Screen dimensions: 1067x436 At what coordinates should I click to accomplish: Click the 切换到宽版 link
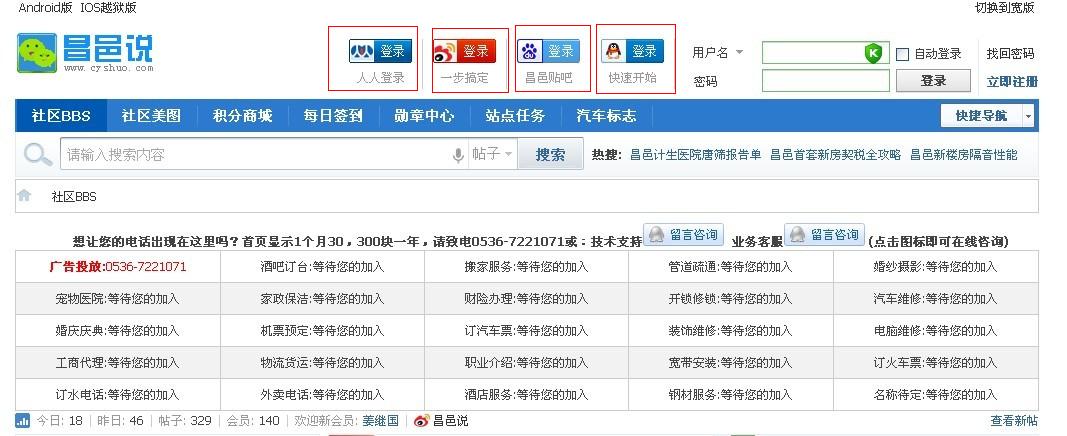coord(1004,8)
